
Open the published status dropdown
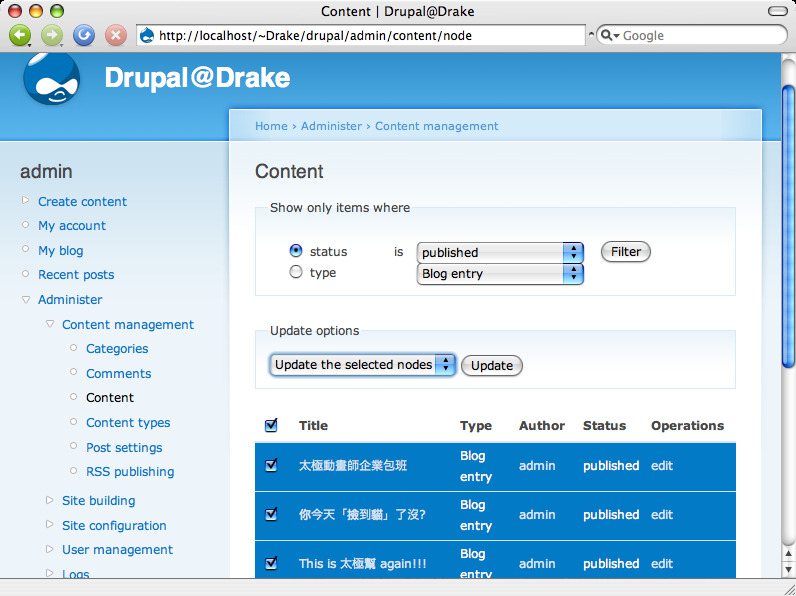click(x=500, y=252)
